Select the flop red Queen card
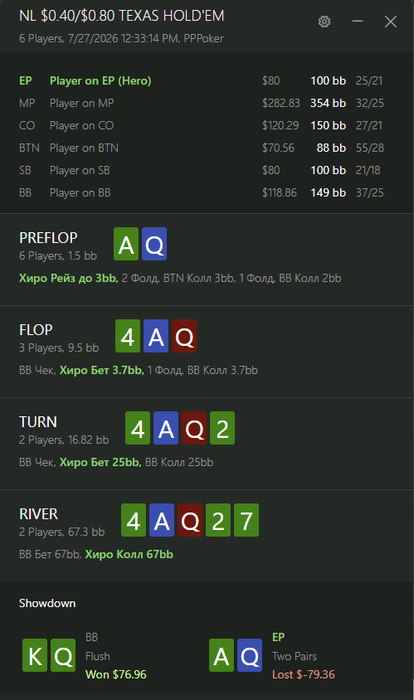414x700 pixels. (x=184, y=336)
